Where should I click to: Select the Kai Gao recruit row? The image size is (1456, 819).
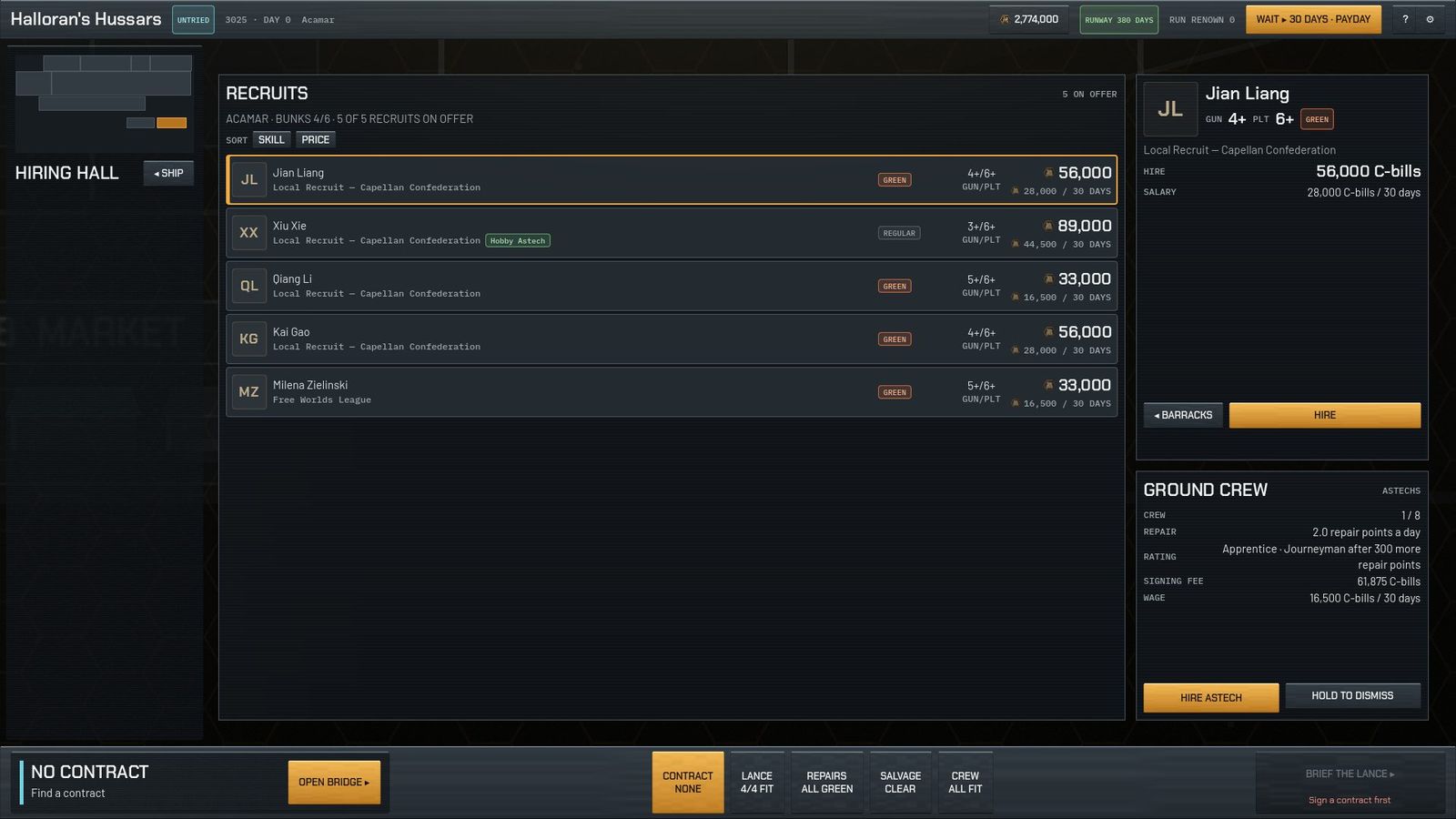pyautogui.click(x=672, y=339)
